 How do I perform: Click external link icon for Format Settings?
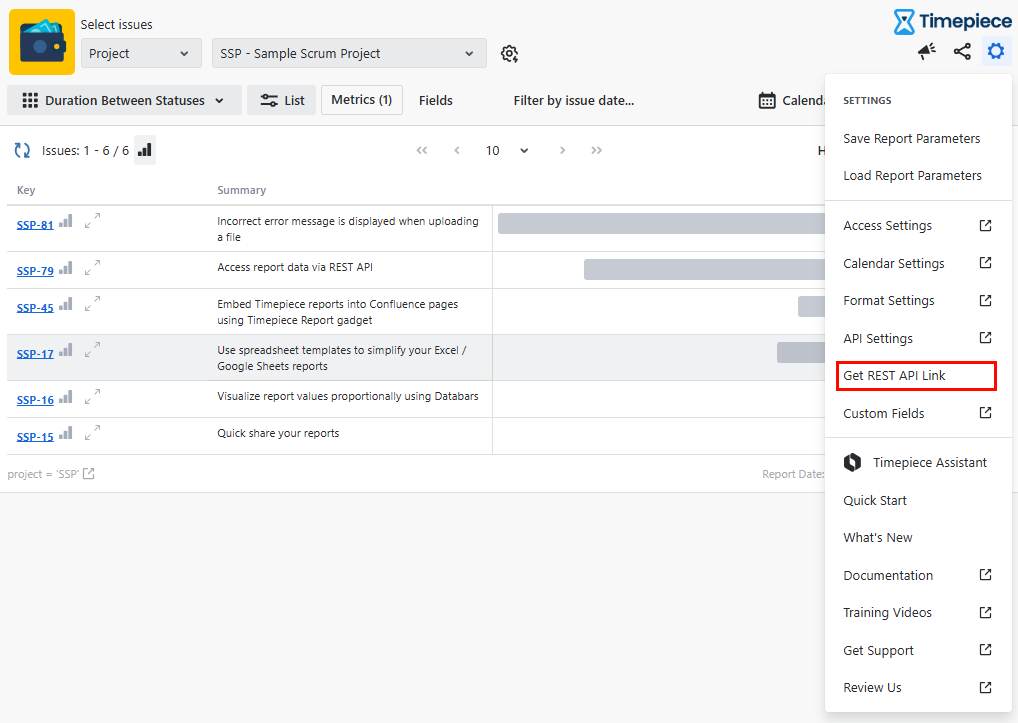[986, 300]
